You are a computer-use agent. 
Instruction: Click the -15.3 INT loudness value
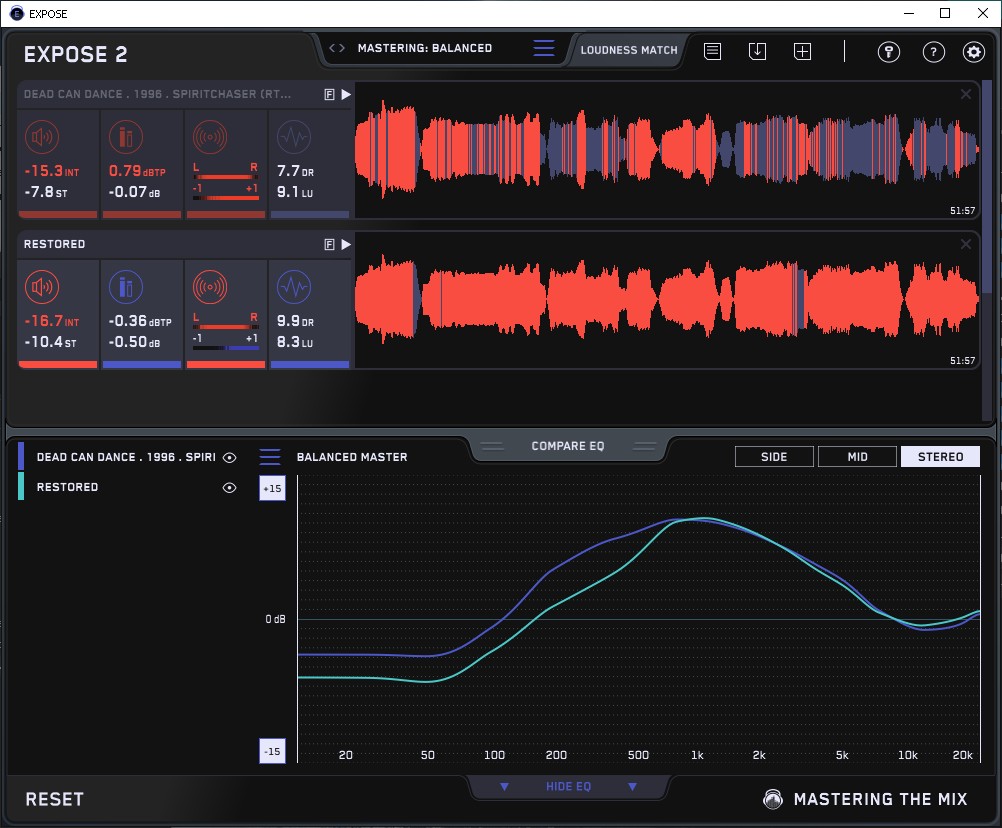pos(52,171)
